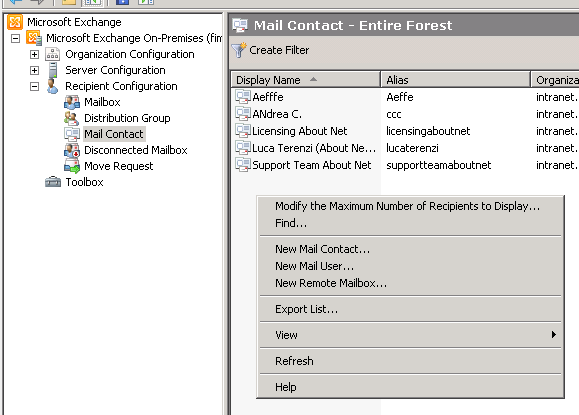The width and height of the screenshot is (579, 415).
Task: Click the Mailbox node icon
Action: 72,102
